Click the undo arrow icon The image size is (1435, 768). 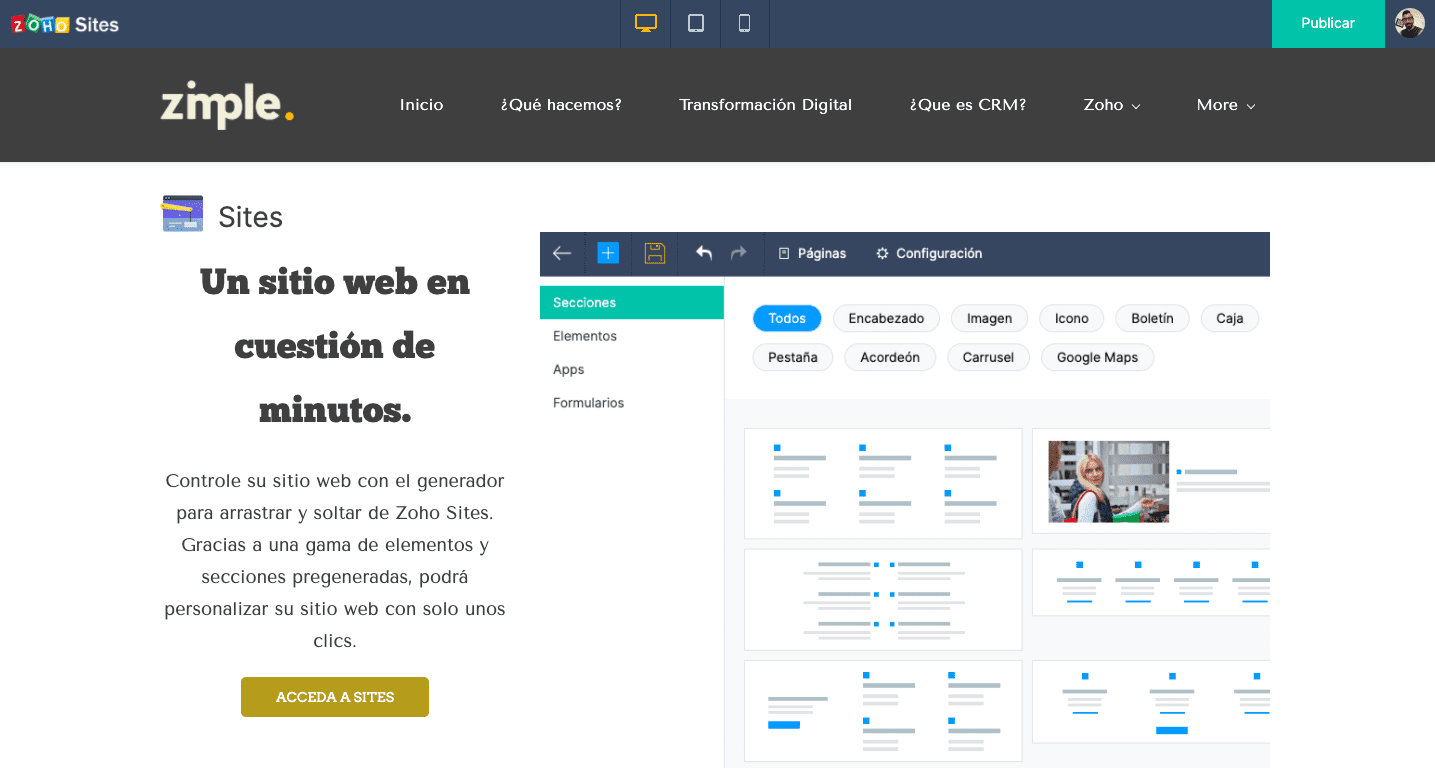pyautogui.click(x=704, y=253)
